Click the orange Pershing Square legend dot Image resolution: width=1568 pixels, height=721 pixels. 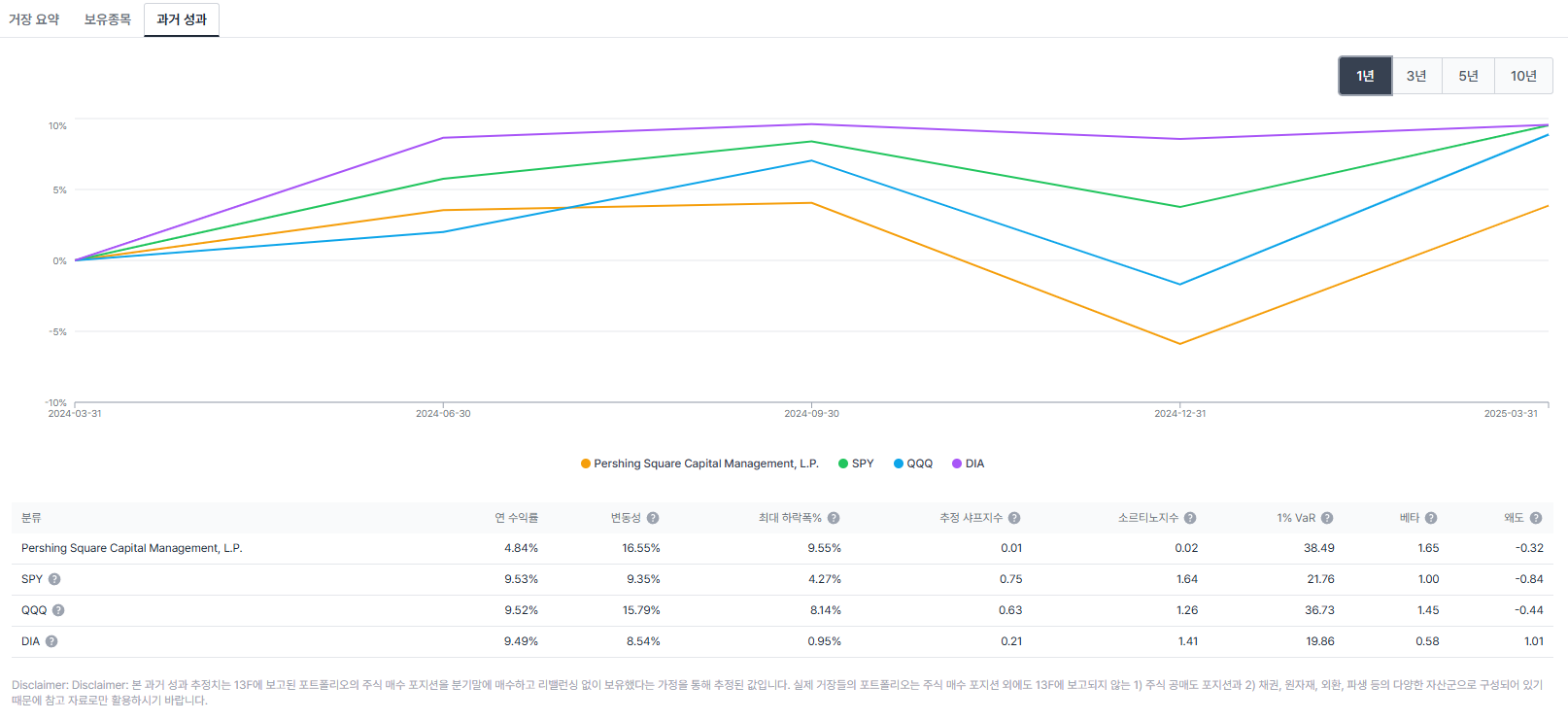pyautogui.click(x=586, y=463)
